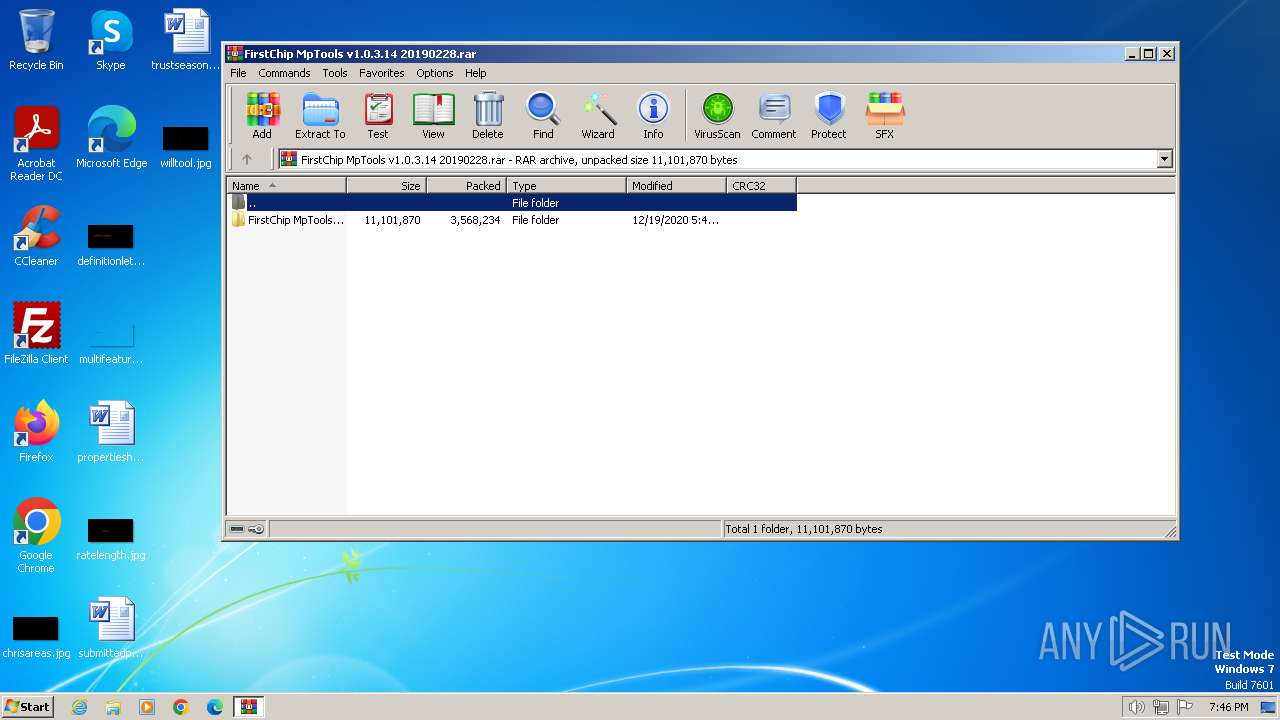Open the Options menu
Screen dimensions: 1280x720
(435, 73)
